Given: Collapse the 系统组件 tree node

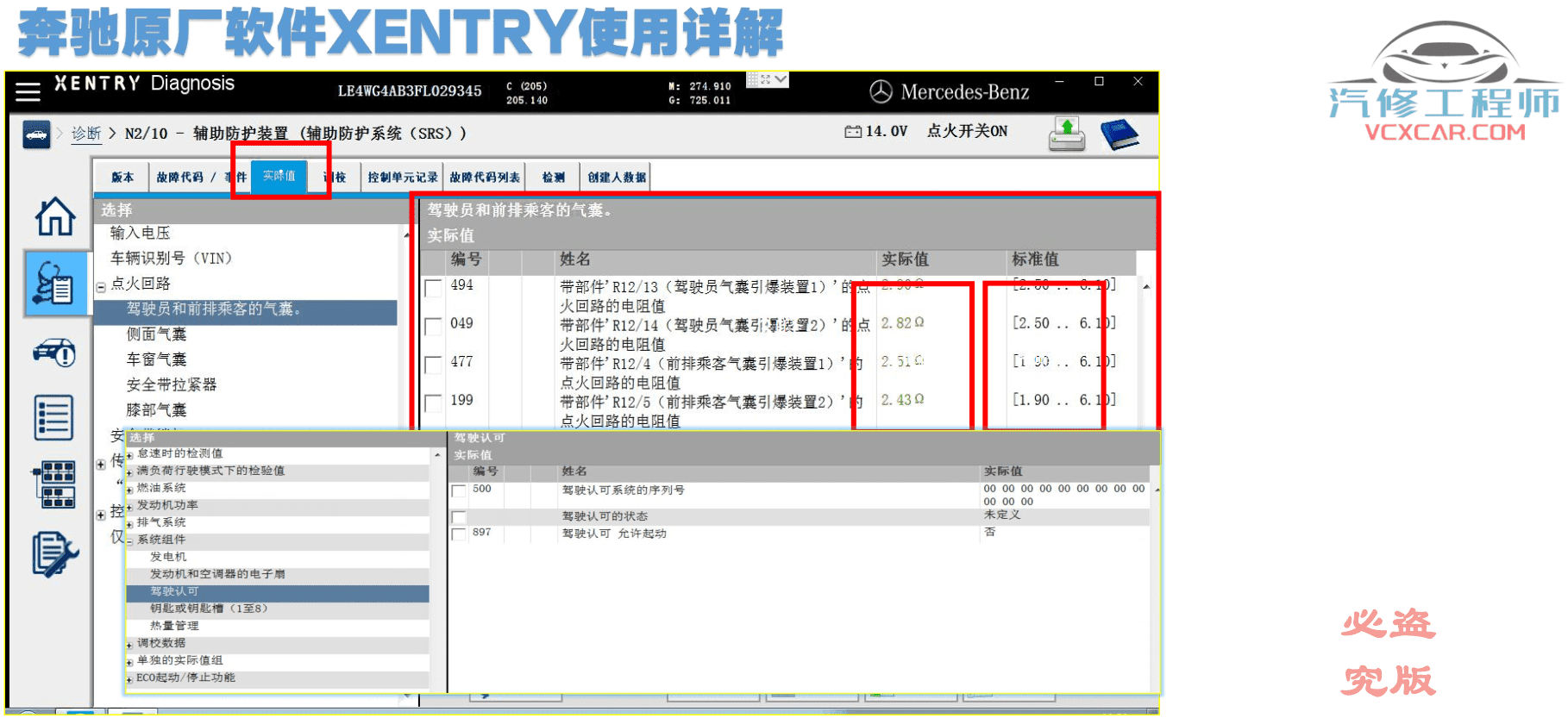Looking at the screenshot, I should click(129, 542).
